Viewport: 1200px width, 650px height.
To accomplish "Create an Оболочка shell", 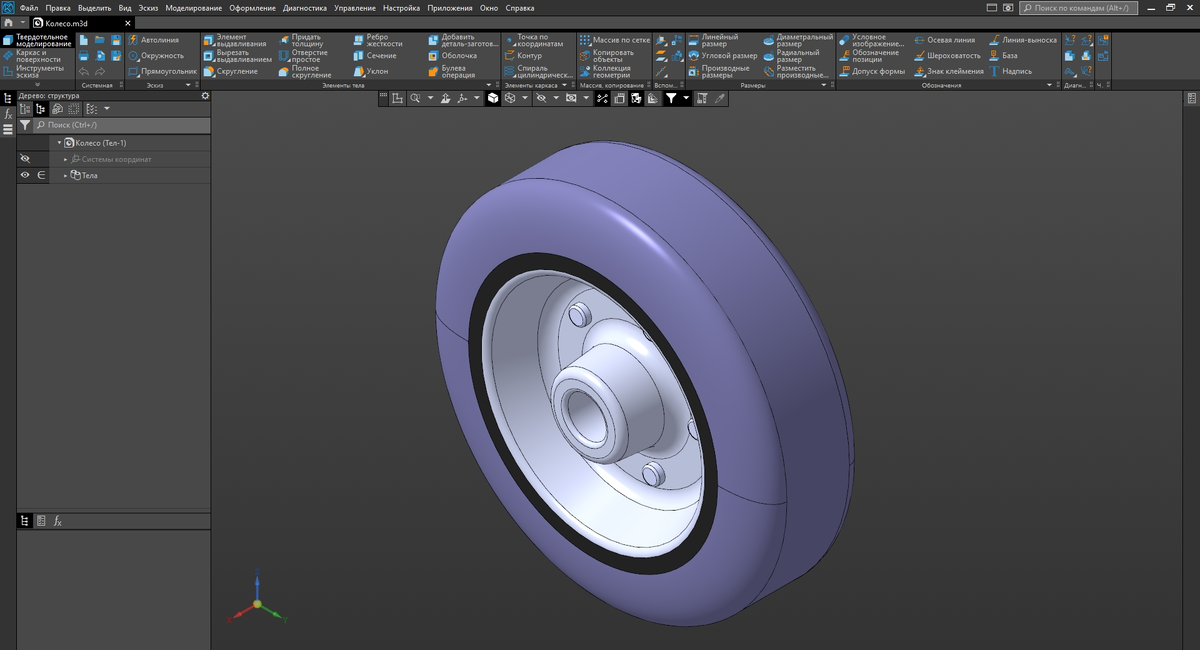I will [x=452, y=56].
